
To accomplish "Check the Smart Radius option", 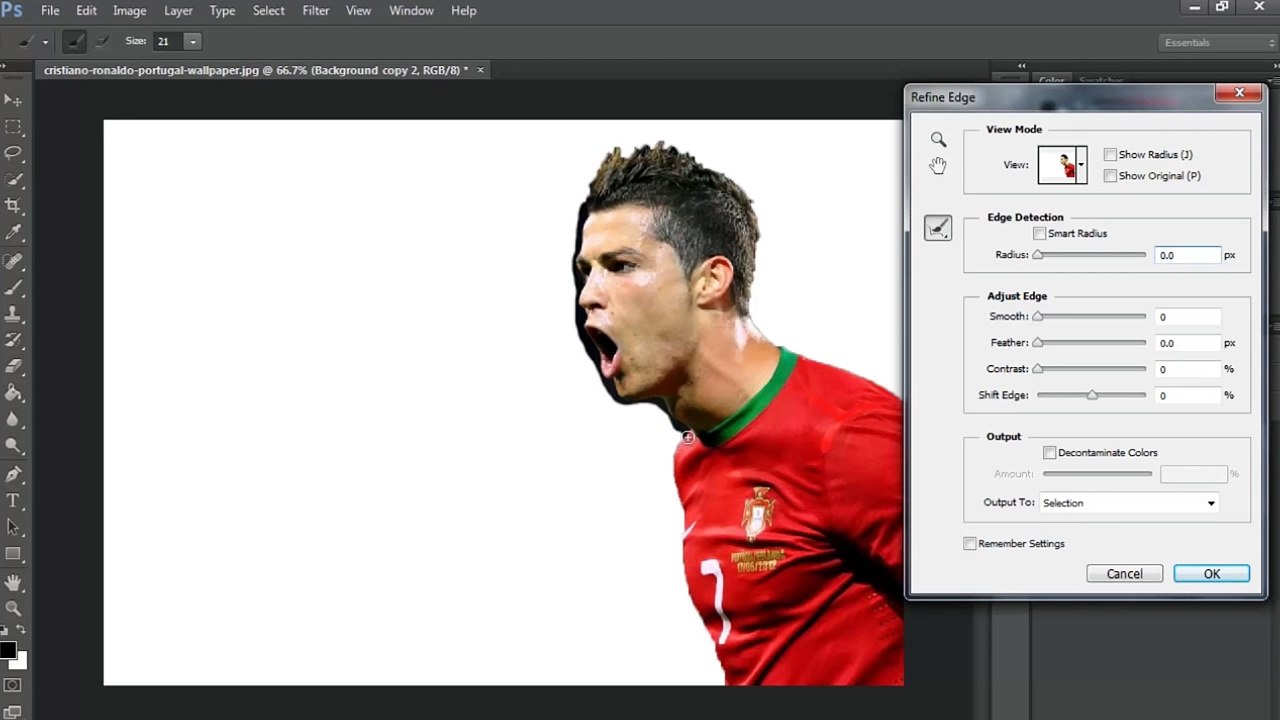I will [1040, 234].
